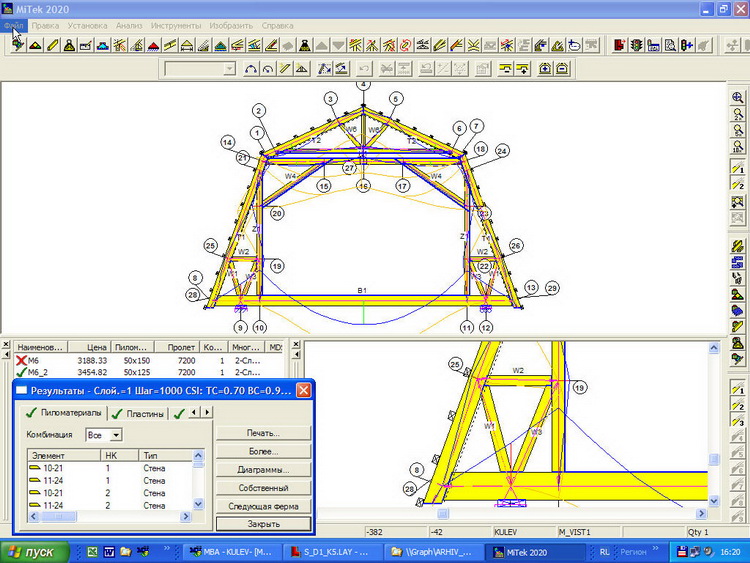Click the blue shapes icon on right toolbar

[x=737, y=262]
